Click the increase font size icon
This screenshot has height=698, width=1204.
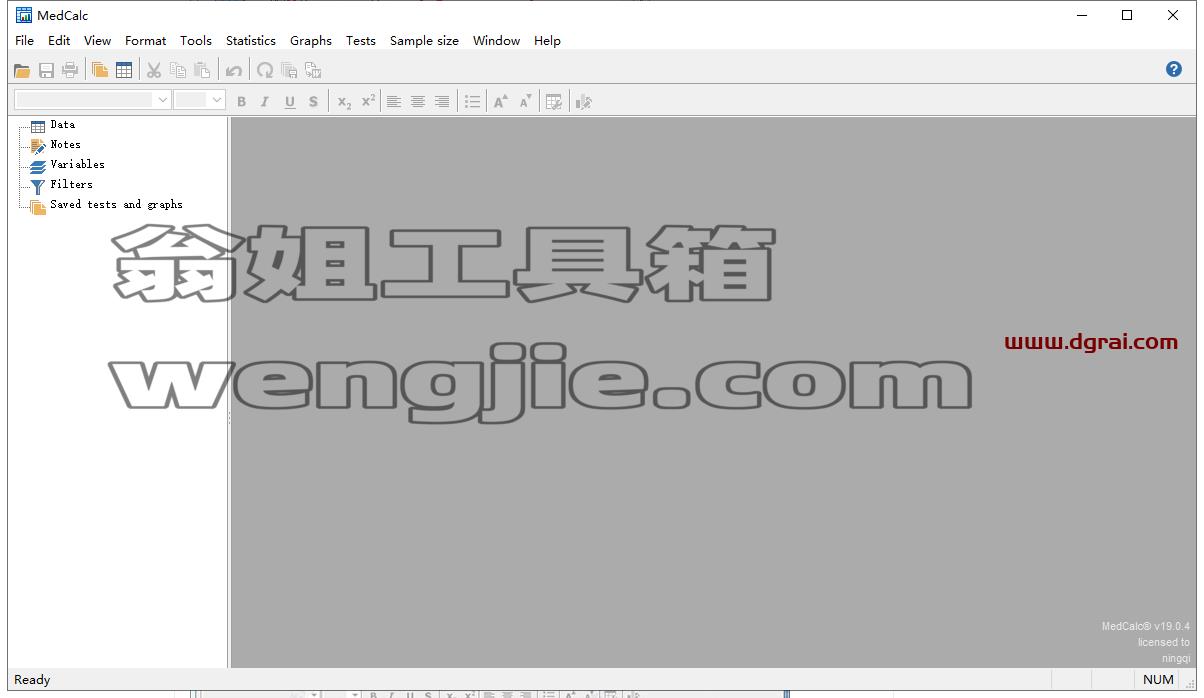click(501, 101)
